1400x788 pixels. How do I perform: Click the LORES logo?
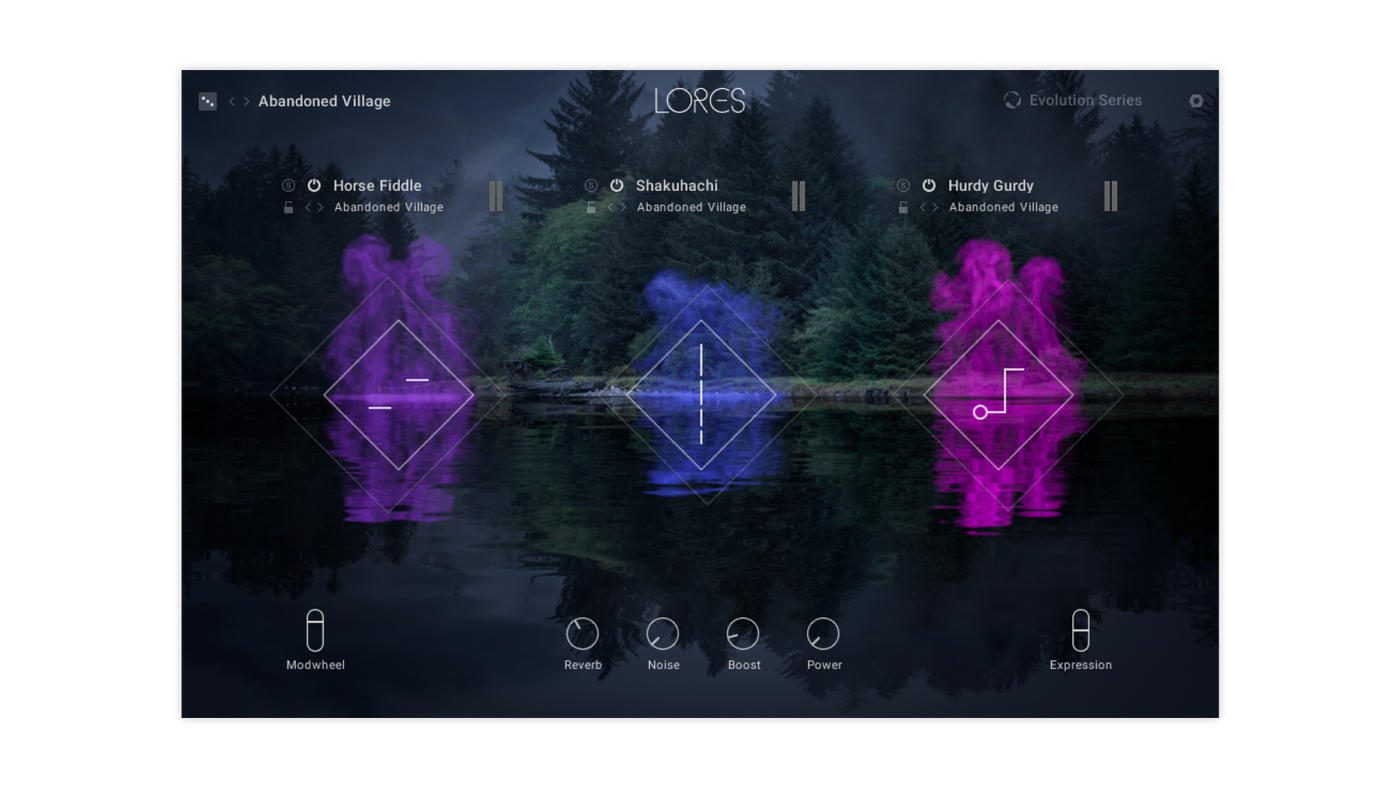click(x=700, y=100)
